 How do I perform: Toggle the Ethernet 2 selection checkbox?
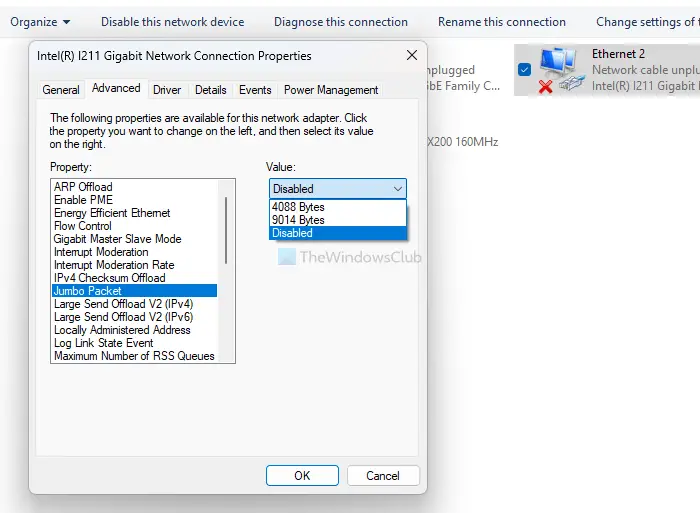point(525,69)
